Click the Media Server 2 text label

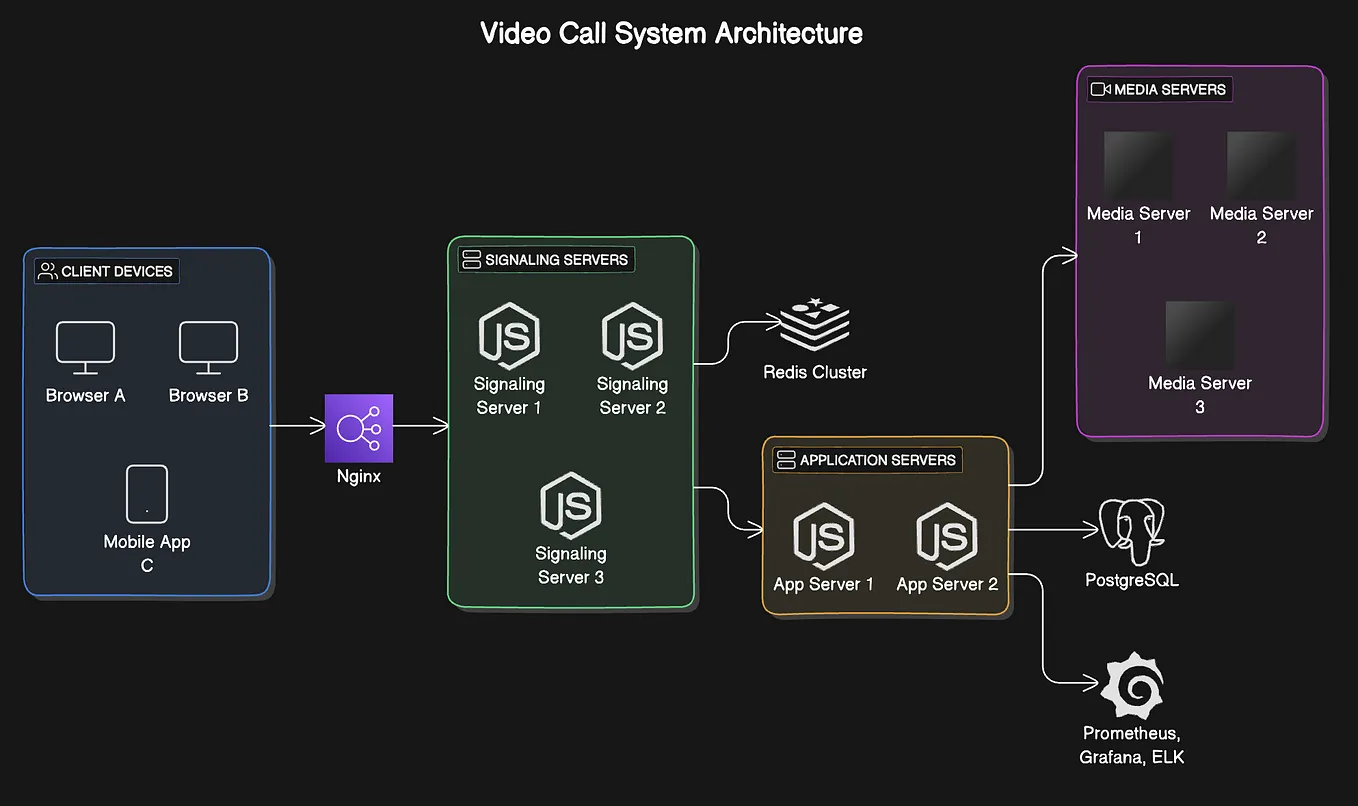point(1261,225)
